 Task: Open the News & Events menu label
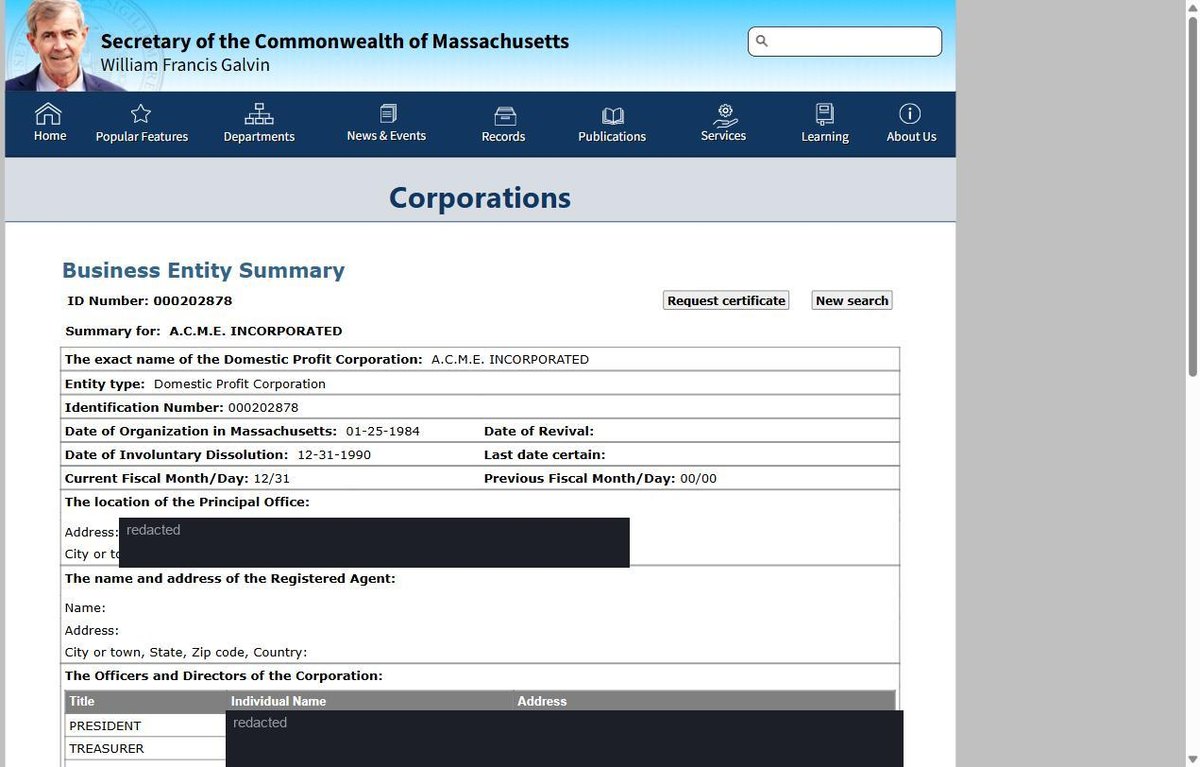(x=386, y=136)
